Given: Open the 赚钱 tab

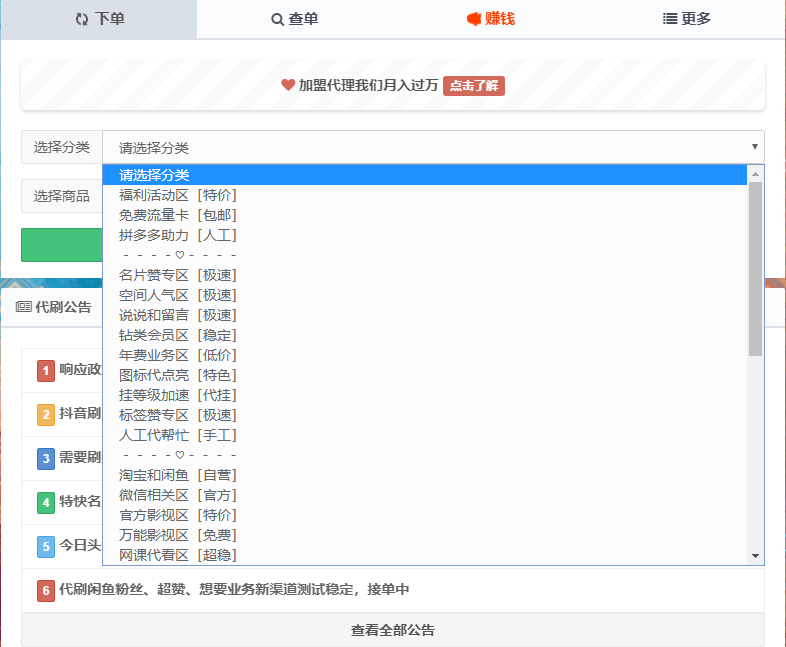Looking at the screenshot, I should tap(491, 19).
